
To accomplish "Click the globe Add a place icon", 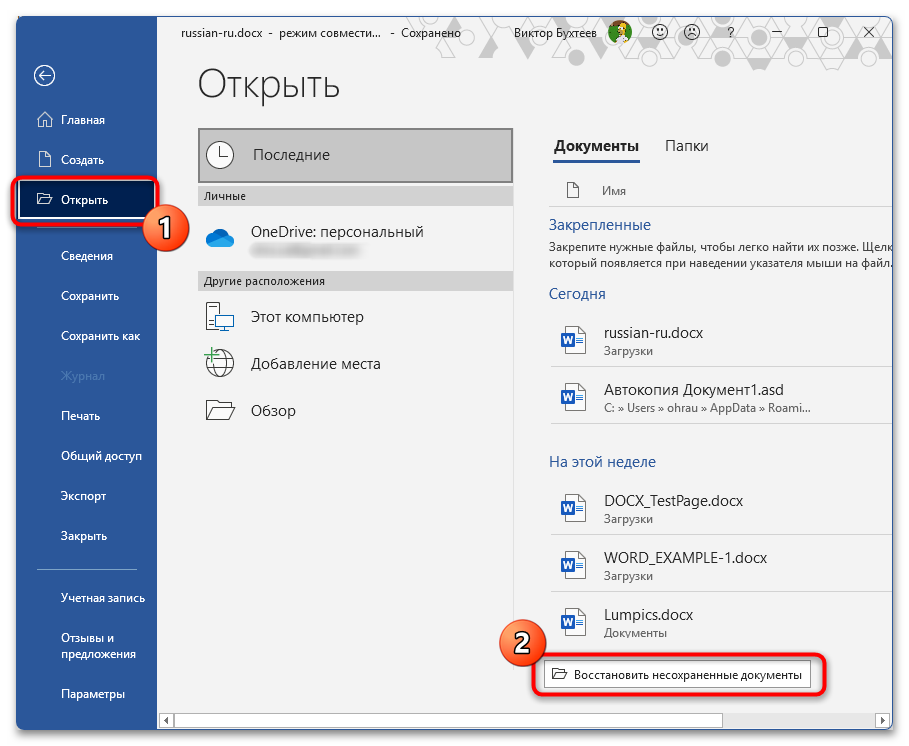I will [x=219, y=364].
